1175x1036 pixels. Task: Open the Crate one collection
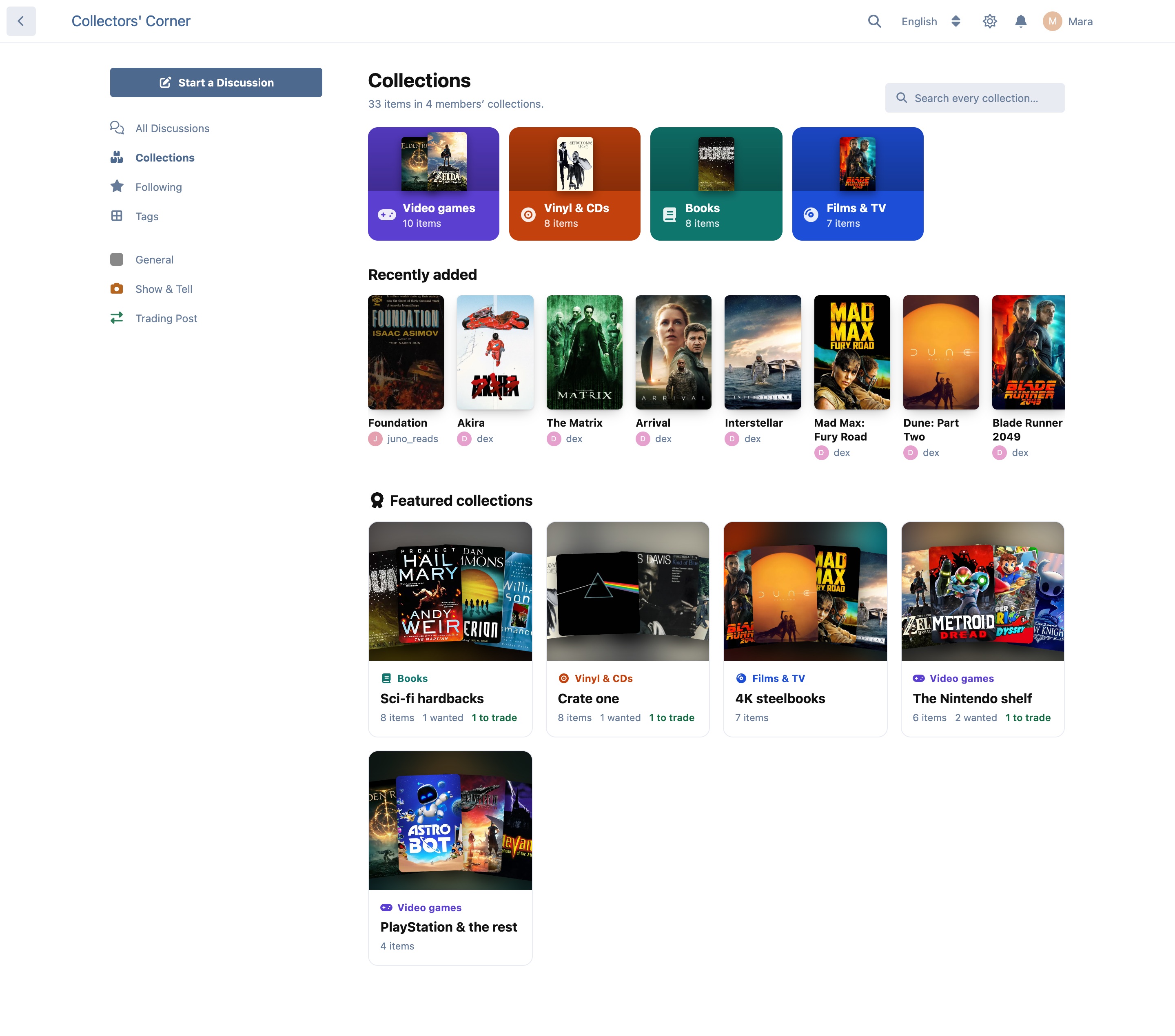coord(628,629)
